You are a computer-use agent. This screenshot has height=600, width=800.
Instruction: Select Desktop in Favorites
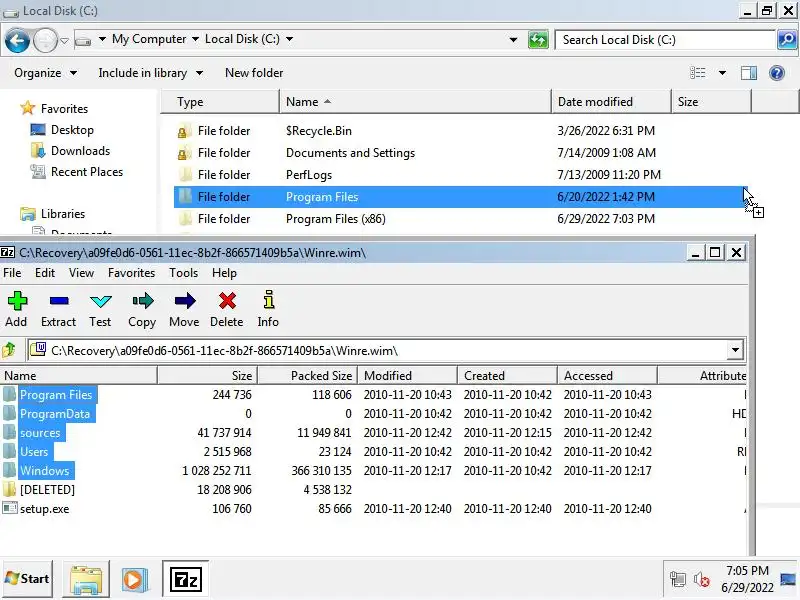(x=72, y=130)
